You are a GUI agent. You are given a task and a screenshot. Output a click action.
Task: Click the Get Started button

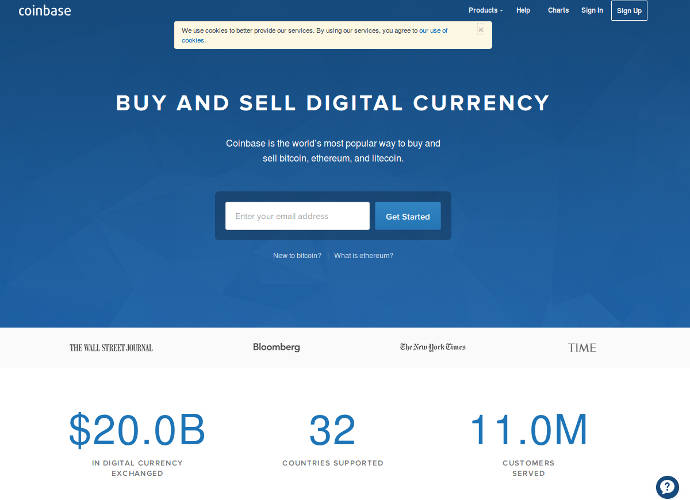[x=408, y=216]
